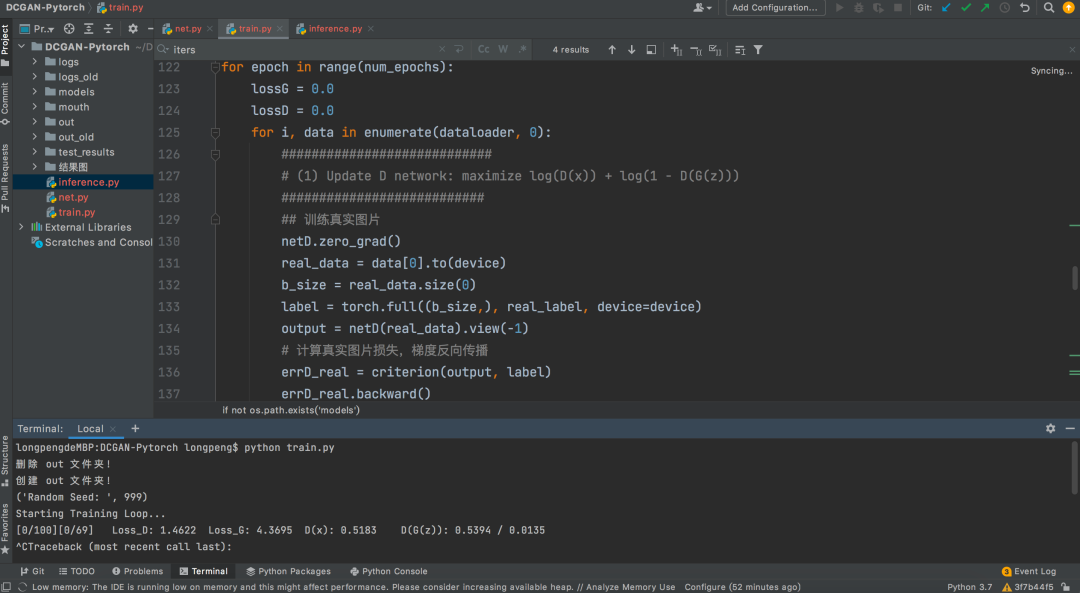Select all occurrences icon in find bar

click(x=715, y=50)
